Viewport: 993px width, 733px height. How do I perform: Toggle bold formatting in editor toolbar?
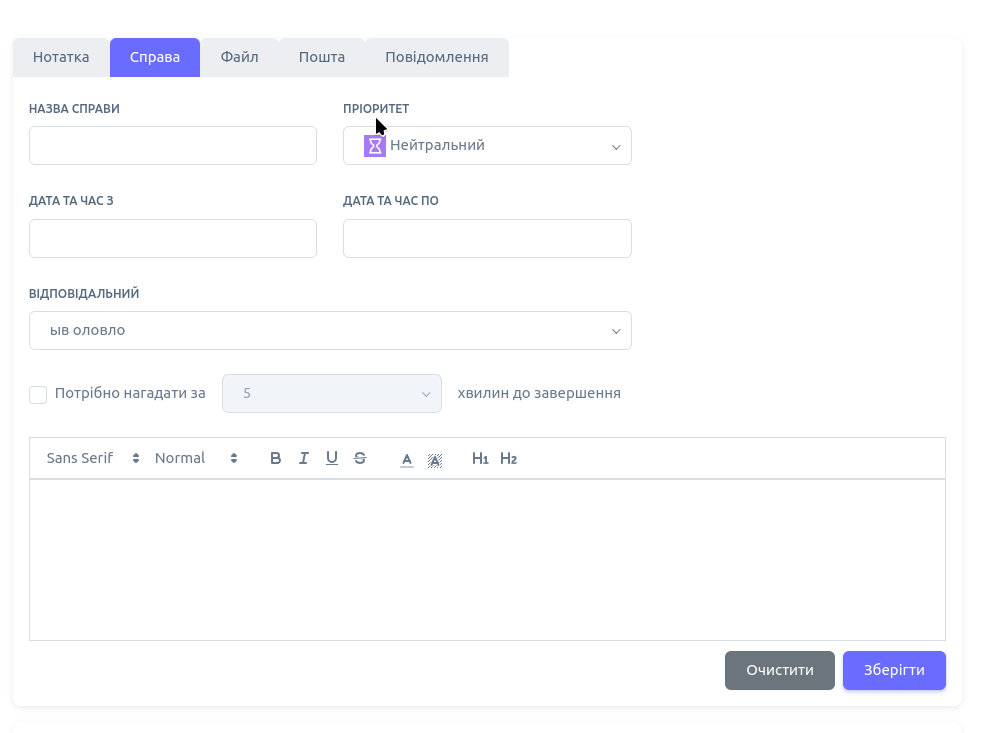[x=276, y=458]
